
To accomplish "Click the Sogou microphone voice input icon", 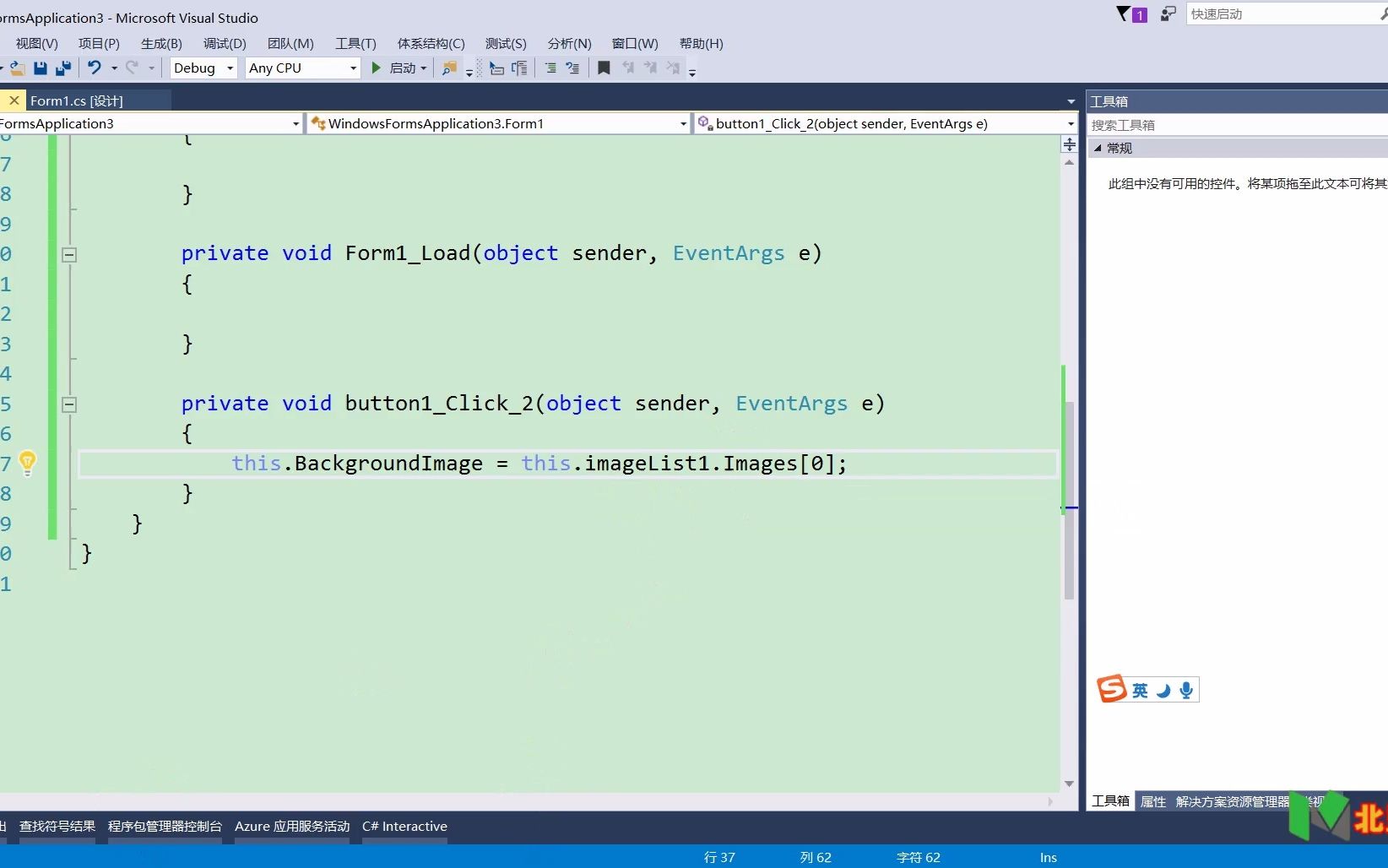I will [x=1186, y=691].
